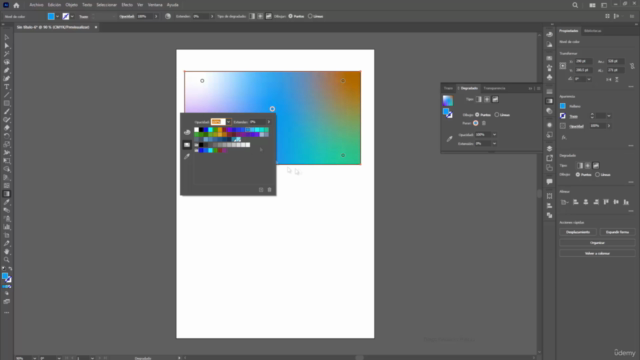Select the Pen tool
The height and width of the screenshot is (360, 640).
point(7,70)
